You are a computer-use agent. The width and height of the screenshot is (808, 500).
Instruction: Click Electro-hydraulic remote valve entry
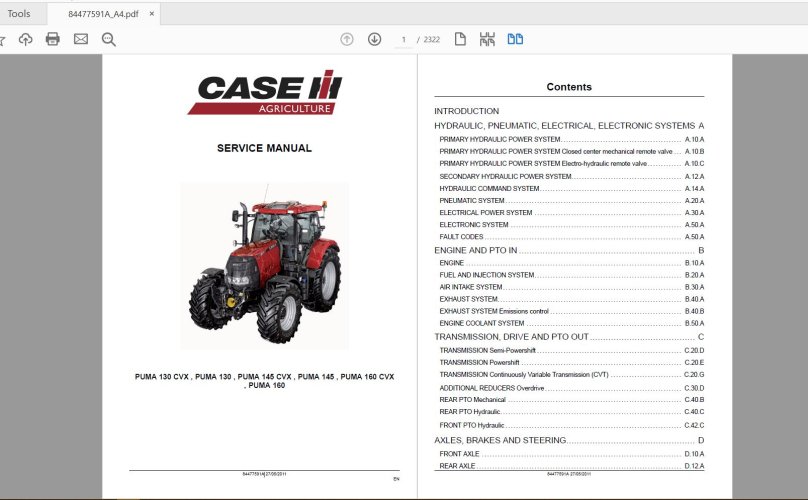[571, 163]
